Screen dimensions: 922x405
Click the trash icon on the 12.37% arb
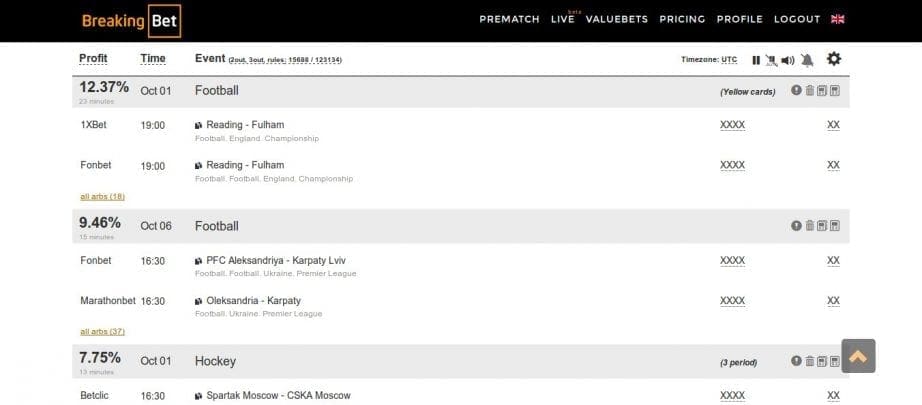tap(810, 91)
